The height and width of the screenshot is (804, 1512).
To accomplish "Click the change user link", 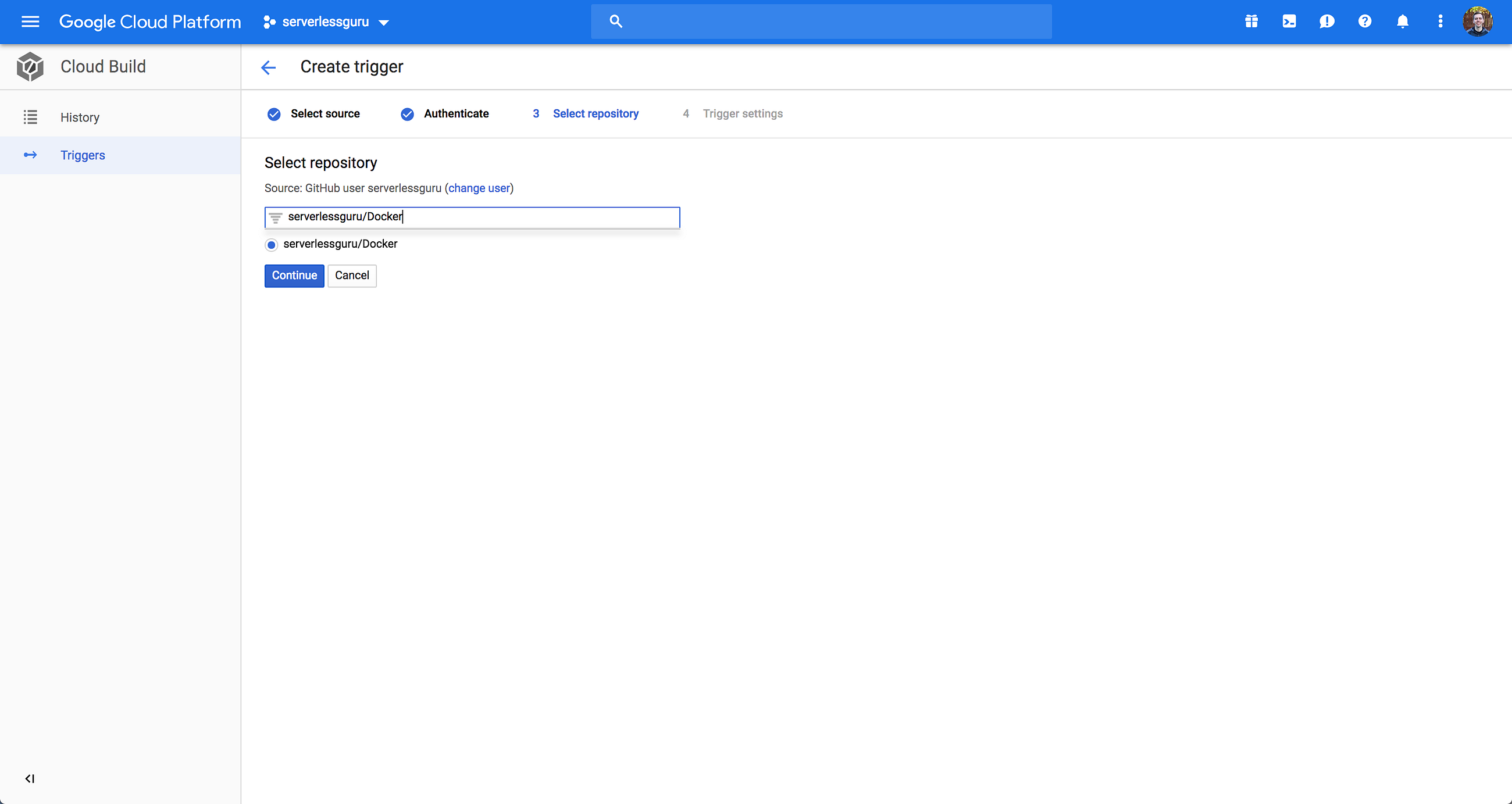I will coord(479,188).
